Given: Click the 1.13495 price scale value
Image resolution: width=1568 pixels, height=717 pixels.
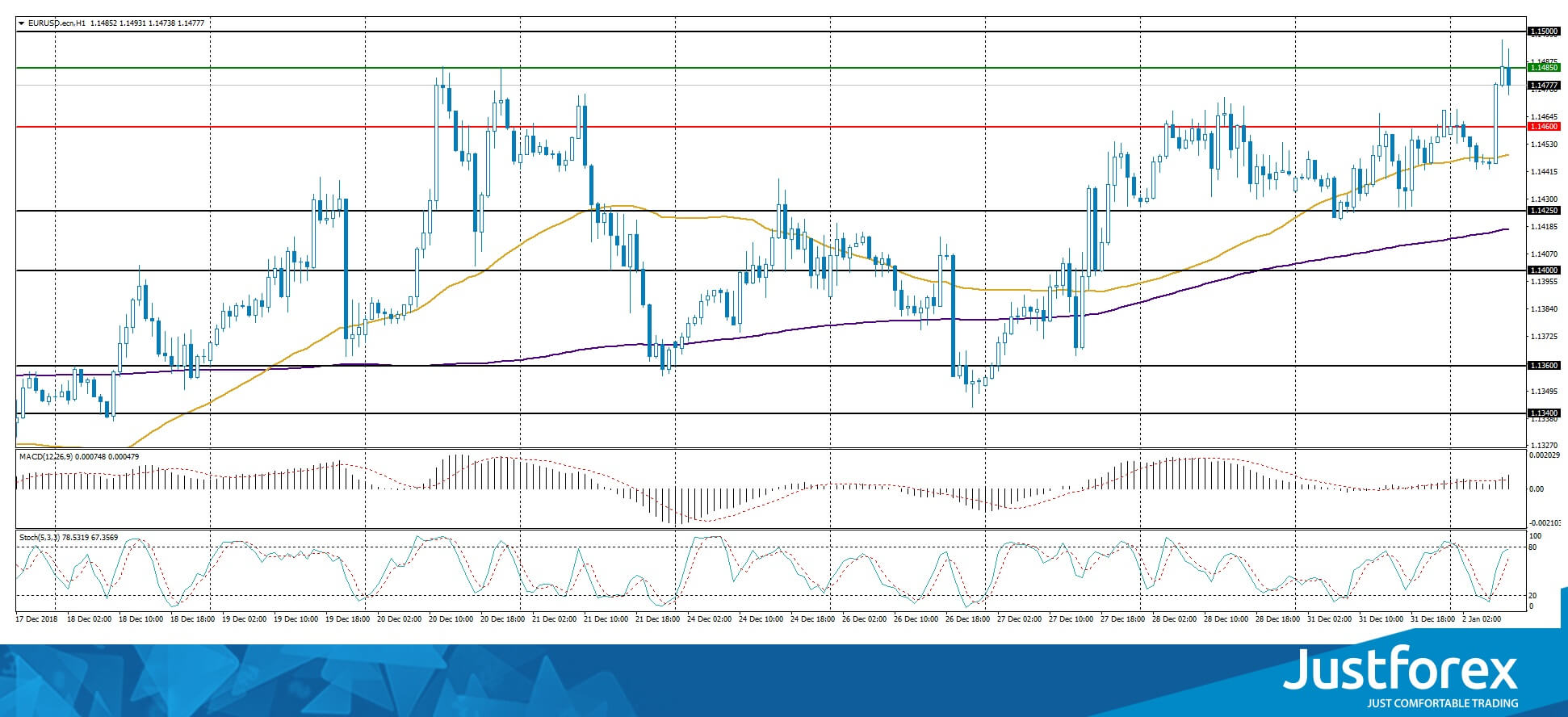Looking at the screenshot, I should click(x=1545, y=392).
